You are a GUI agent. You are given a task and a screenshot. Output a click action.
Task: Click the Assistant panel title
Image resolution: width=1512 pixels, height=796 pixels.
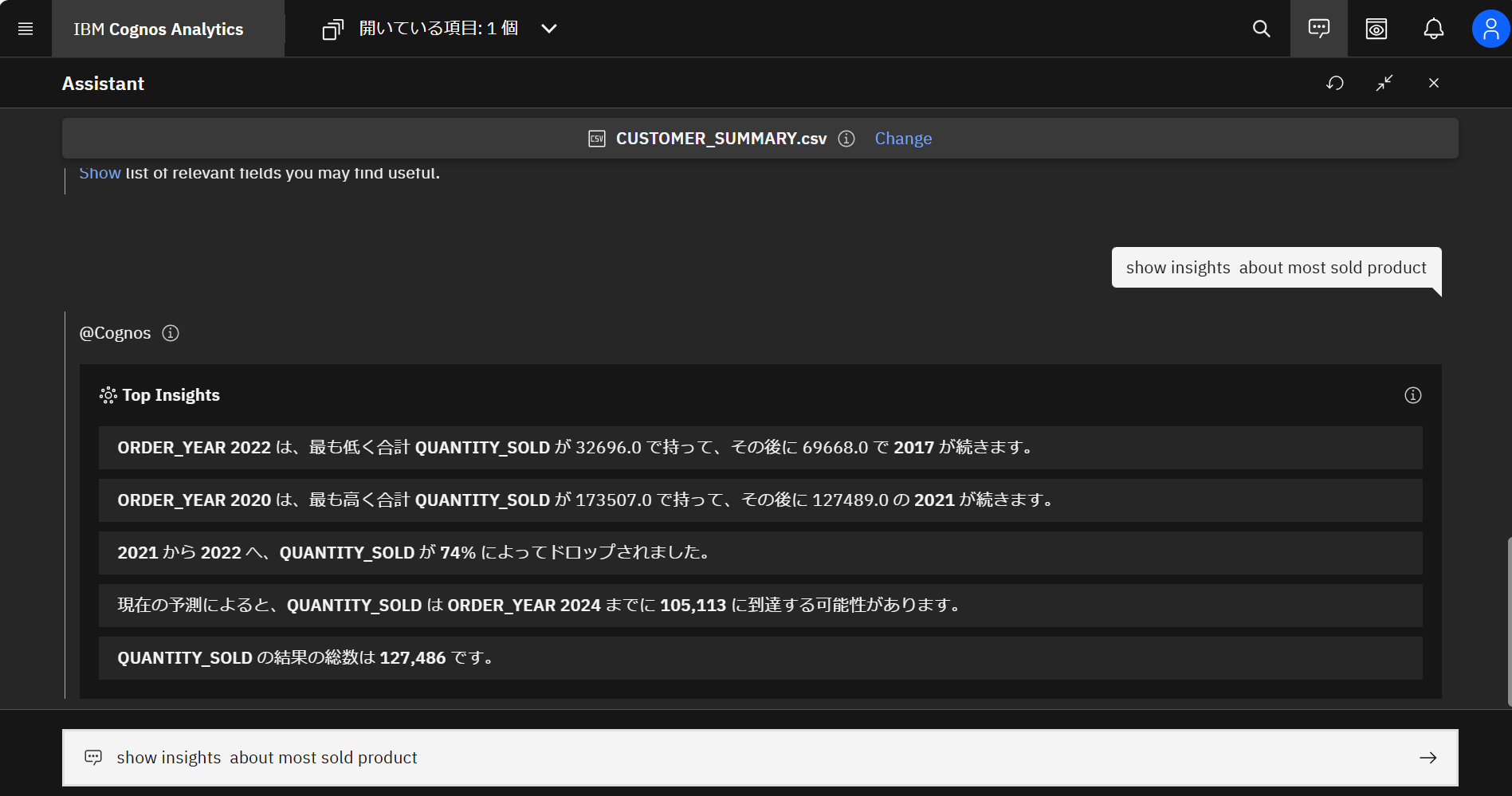coord(103,84)
